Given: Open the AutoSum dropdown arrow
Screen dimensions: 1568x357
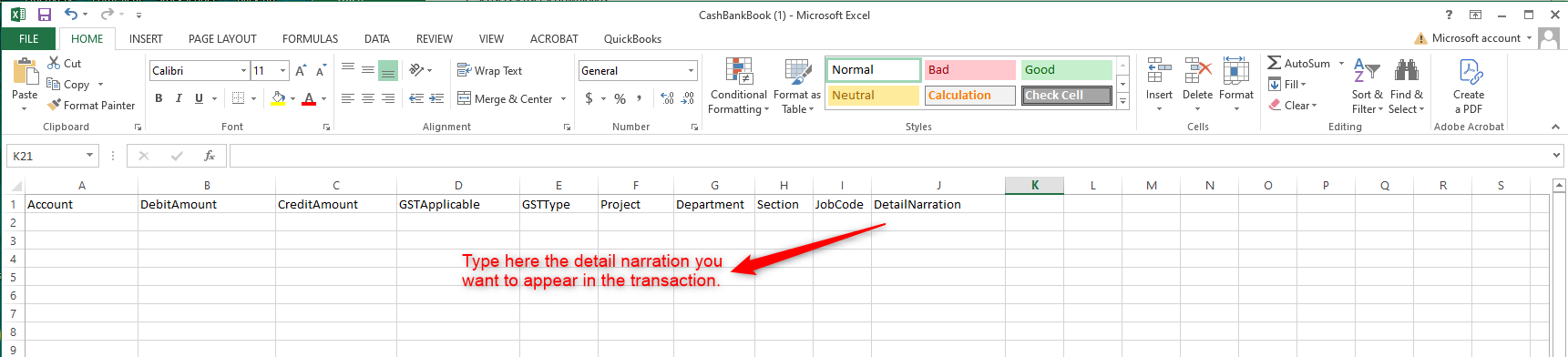Looking at the screenshot, I should pos(1341,63).
